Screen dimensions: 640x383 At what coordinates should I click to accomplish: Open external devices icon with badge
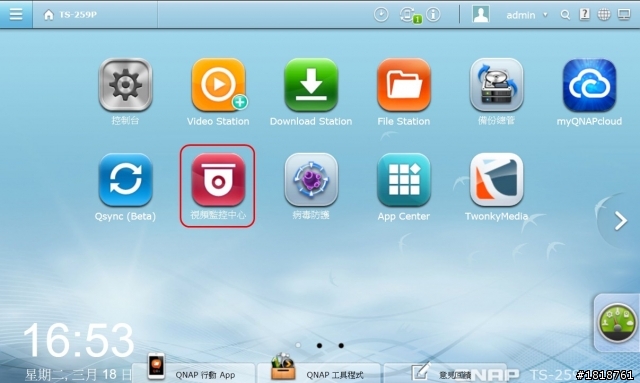409,15
